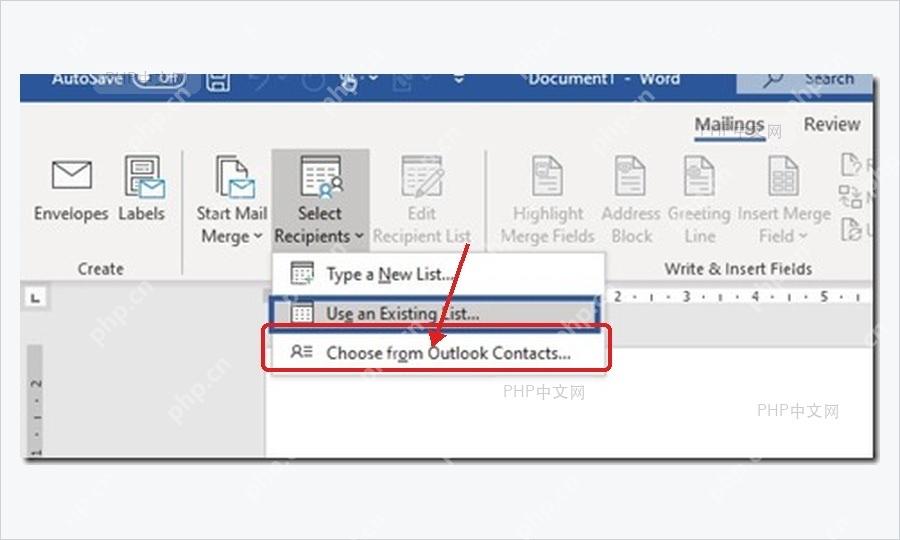Choose Type a New List menu item
Image resolution: width=900 pixels, height=540 pixels.
click(x=437, y=274)
